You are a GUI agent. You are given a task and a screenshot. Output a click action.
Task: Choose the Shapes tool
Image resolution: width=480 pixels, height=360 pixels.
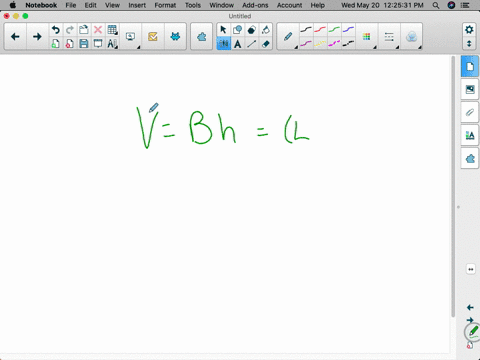click(237, 30)
